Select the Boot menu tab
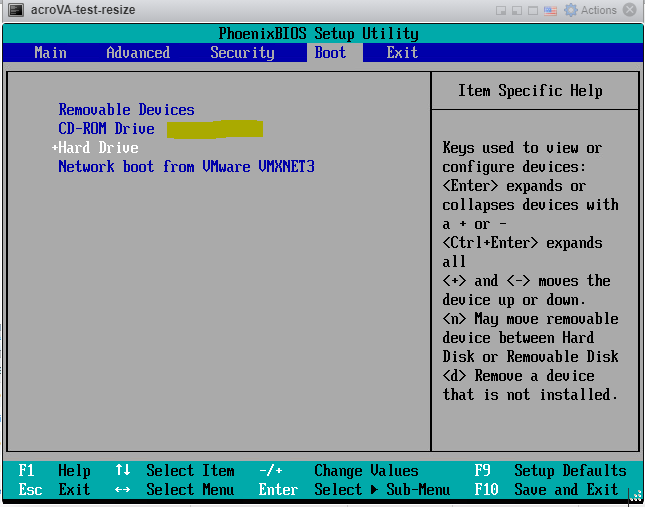This screenshot has width=645, height=507. pos(330,53)
